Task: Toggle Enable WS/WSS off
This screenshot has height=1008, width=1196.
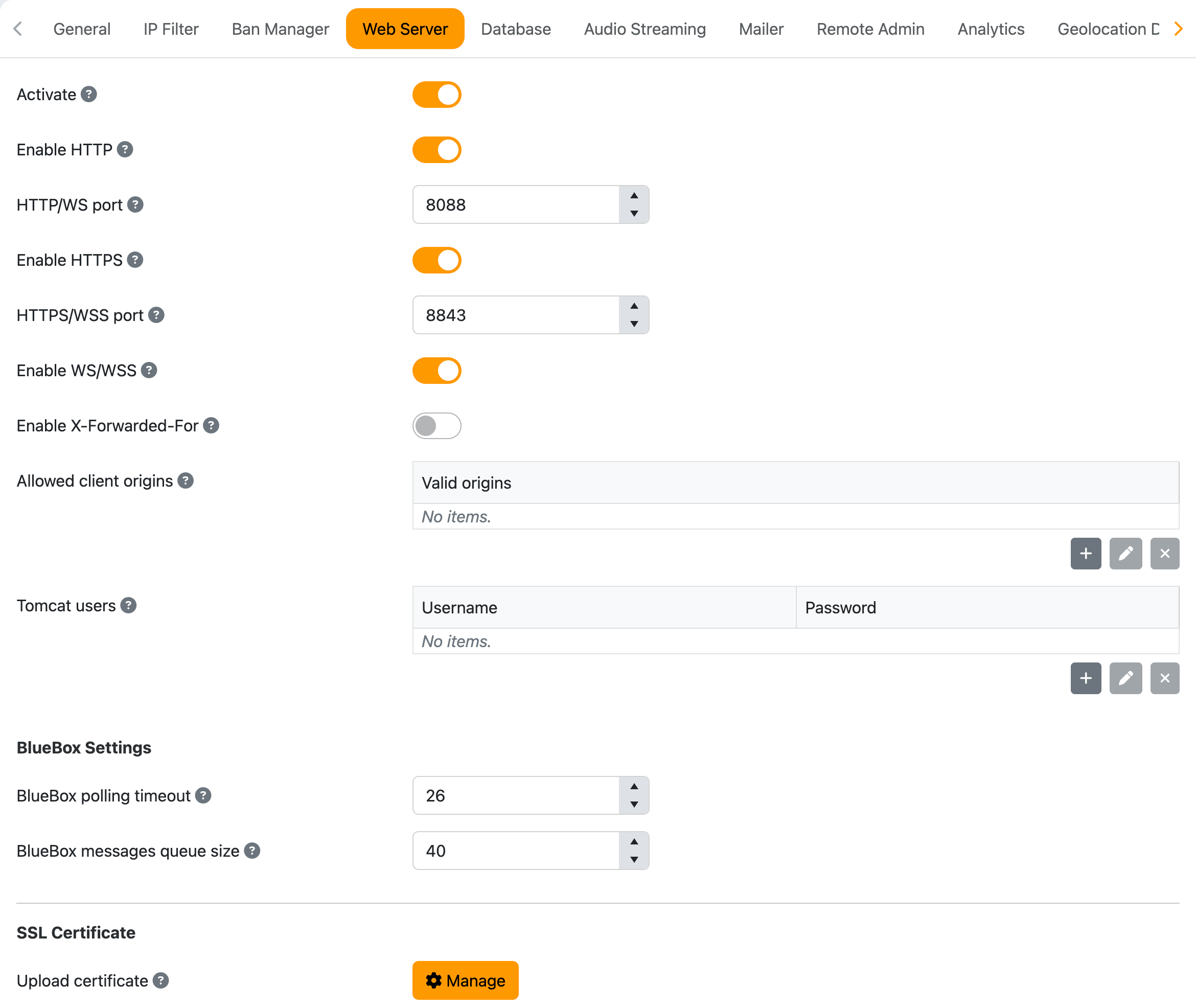Action: point(436,371)
